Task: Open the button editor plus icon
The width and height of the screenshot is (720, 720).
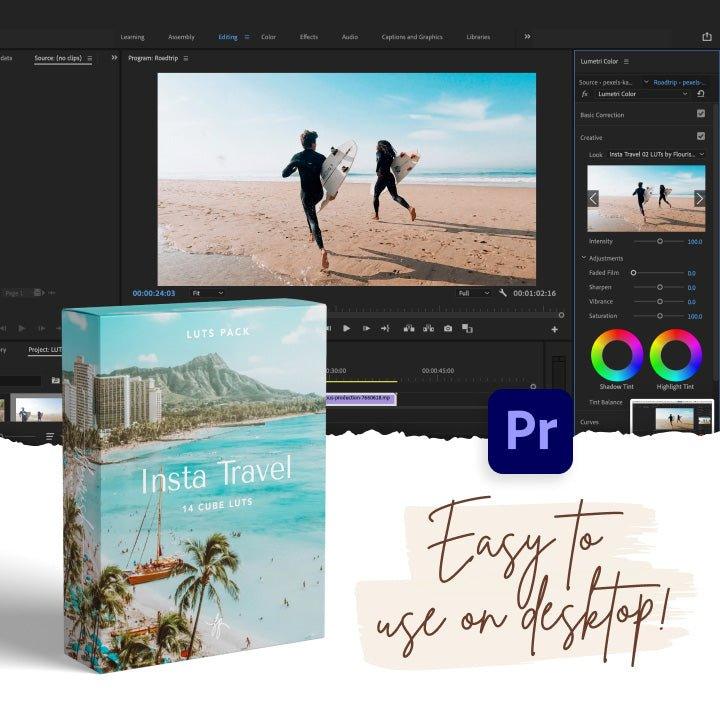Action: (x=554, y=329)
